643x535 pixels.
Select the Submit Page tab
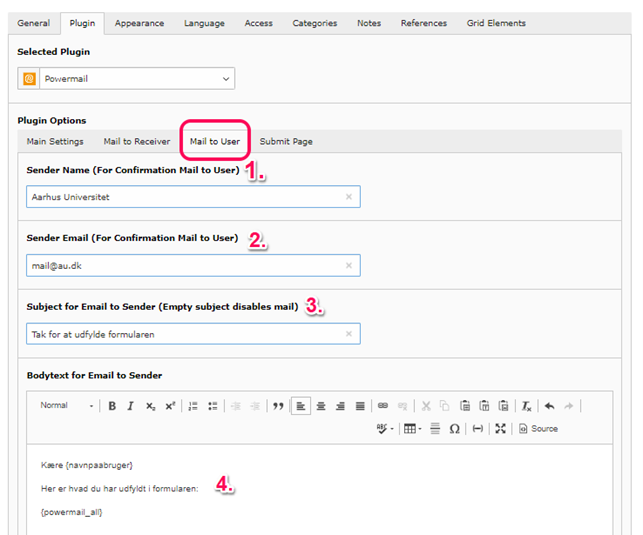tap(286, 142)
